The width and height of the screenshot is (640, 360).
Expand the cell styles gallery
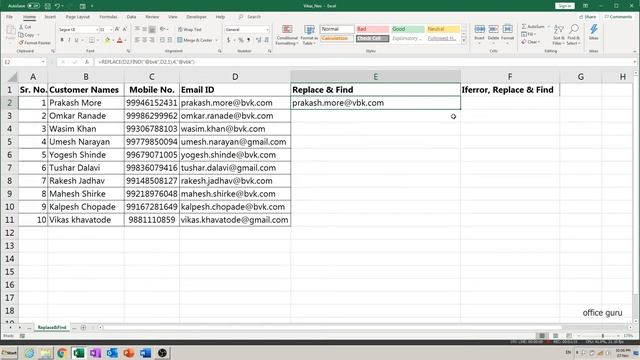click(x=463, y=41)
